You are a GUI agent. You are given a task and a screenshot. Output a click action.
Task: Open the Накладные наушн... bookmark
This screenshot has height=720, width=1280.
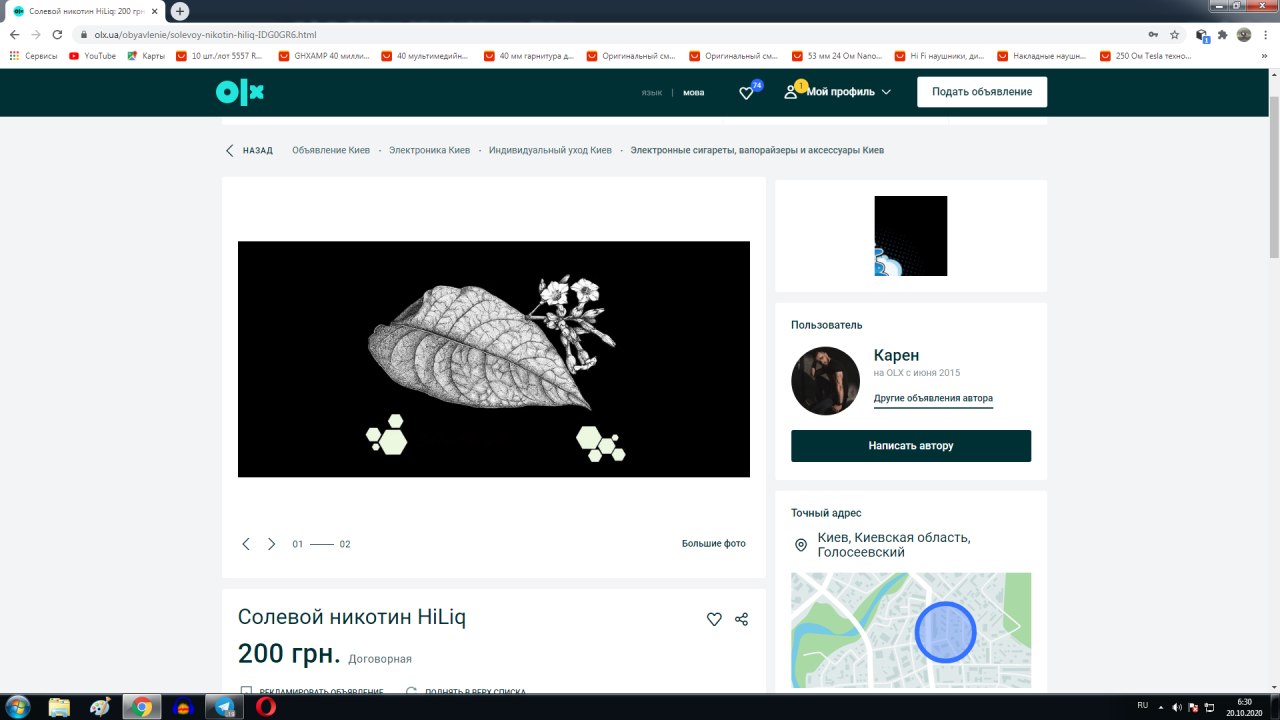point(1042,56)
